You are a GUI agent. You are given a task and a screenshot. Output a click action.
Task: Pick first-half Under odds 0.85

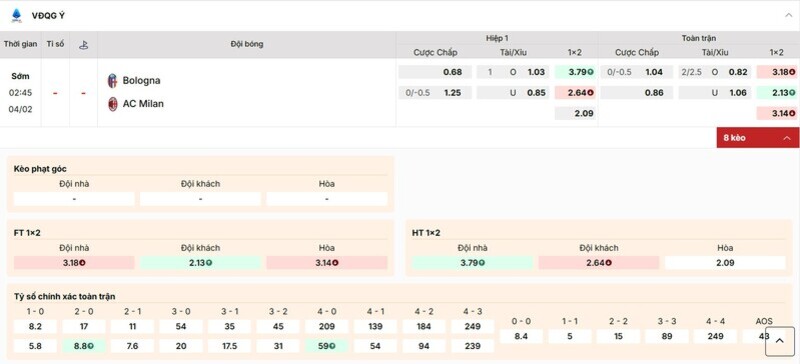click(513, 93)
